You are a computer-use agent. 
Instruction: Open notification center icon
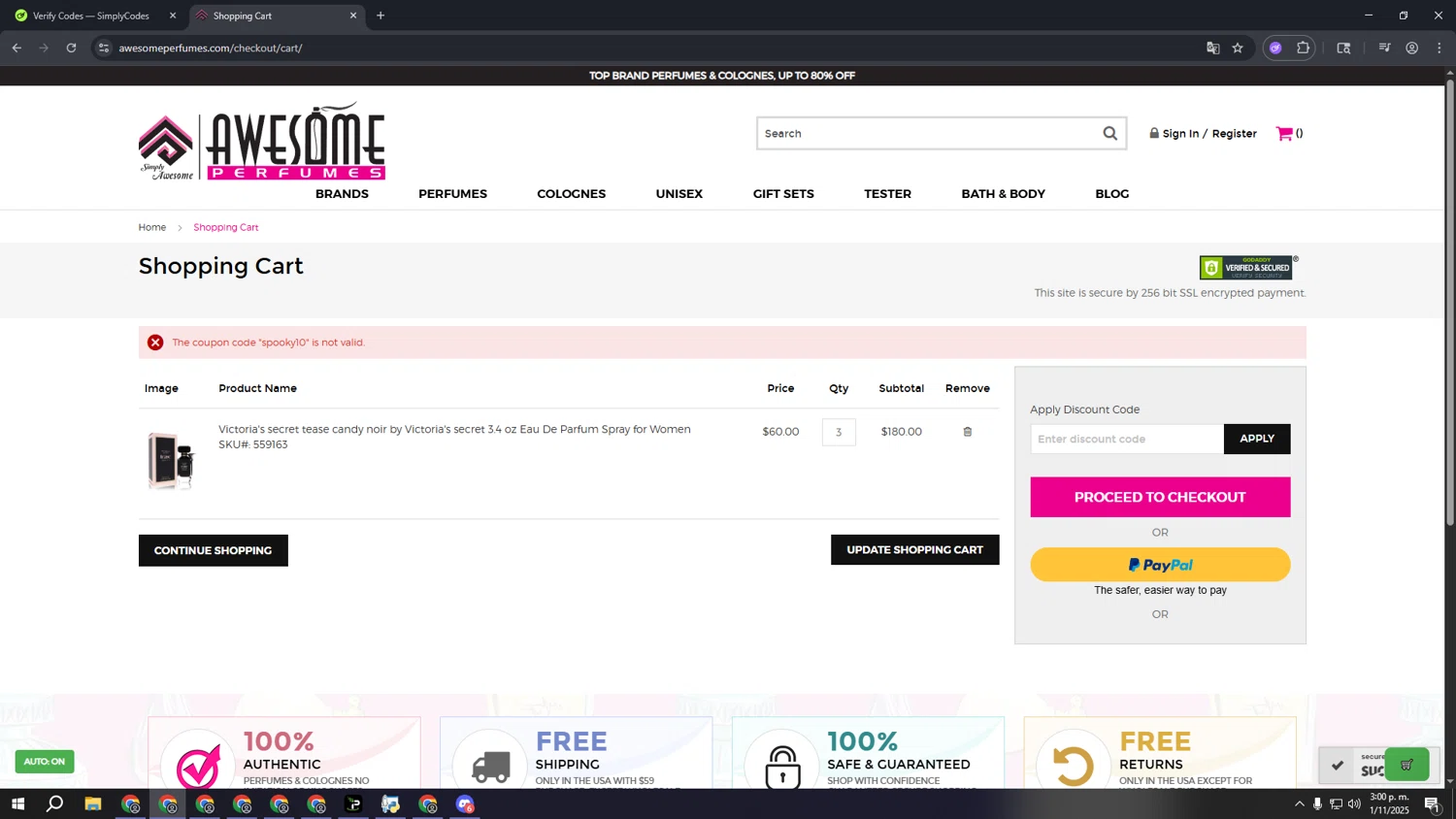coord(1432,803)
